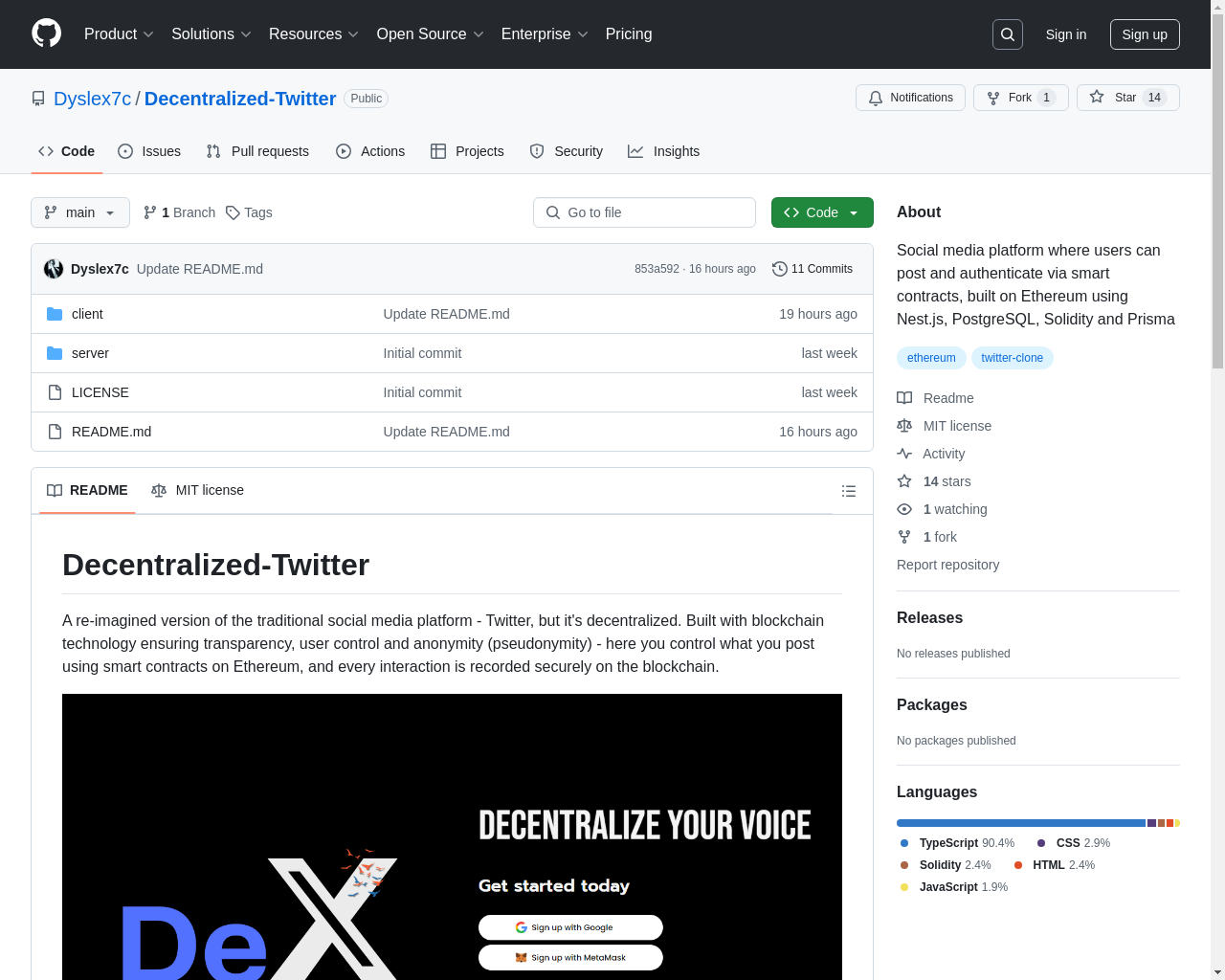Switch to the Code tab
This screenshot has height=980, width=1225.
[66, 151]
